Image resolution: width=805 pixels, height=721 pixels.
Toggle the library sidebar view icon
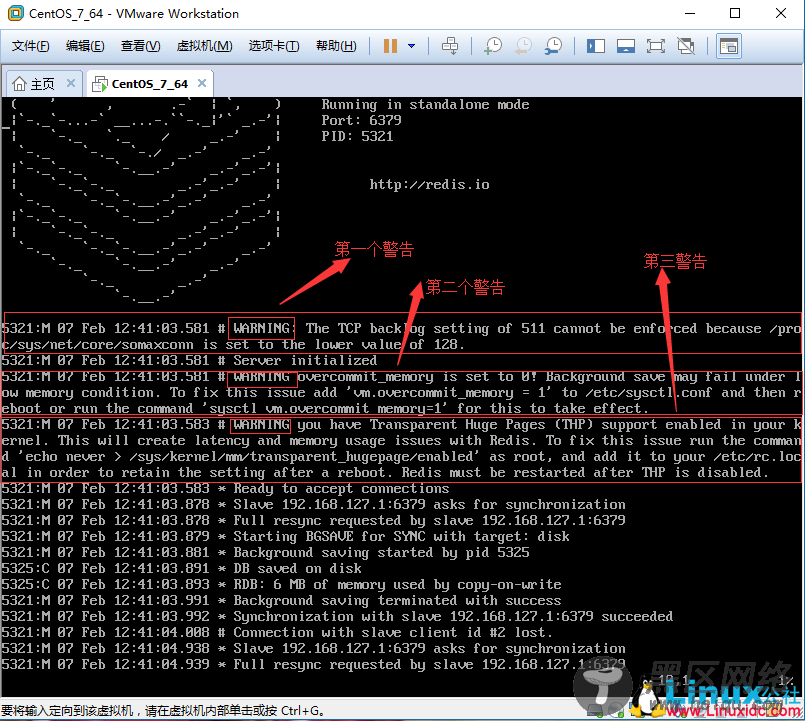596,46
